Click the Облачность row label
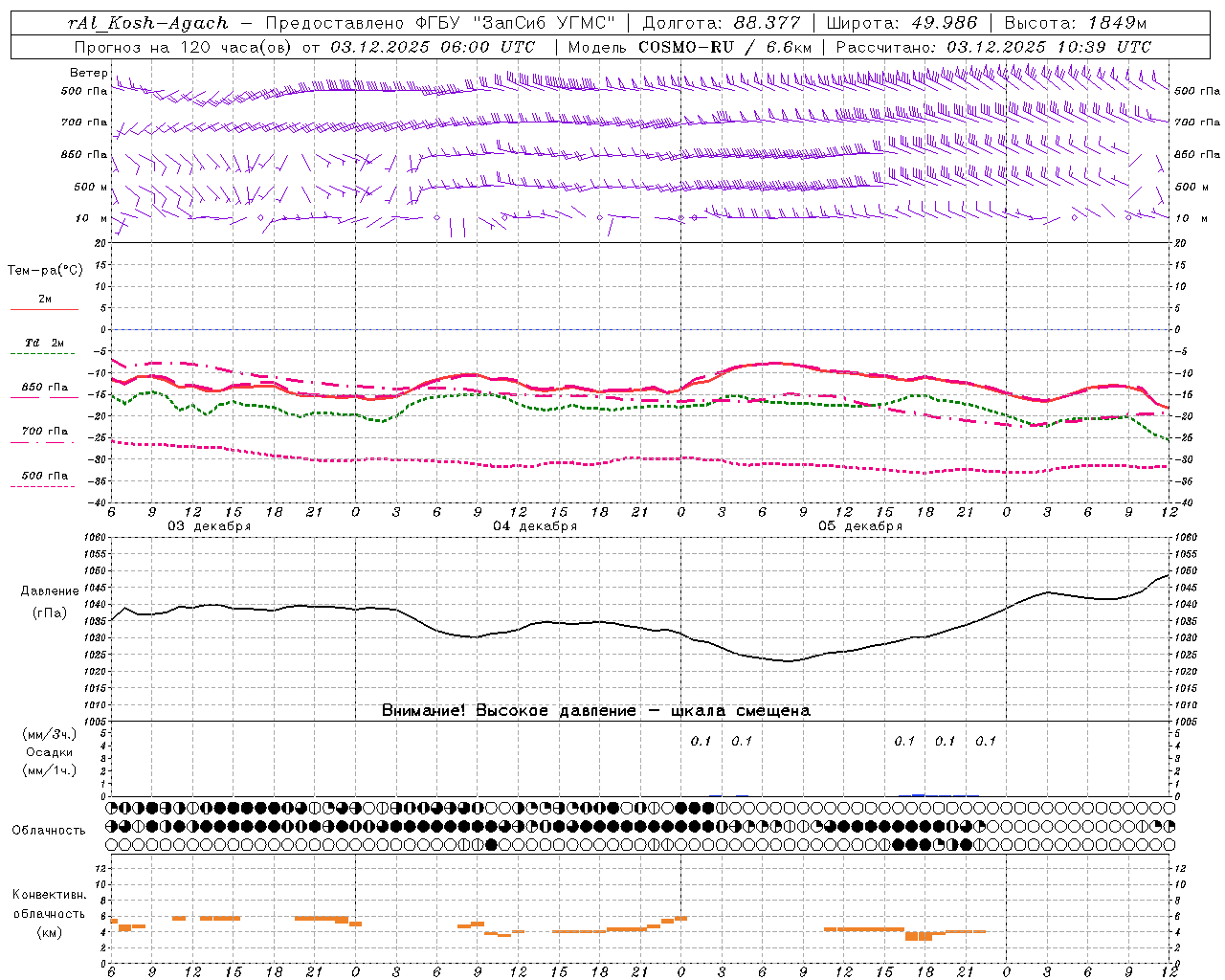Image resolution: width=1225 pixels, height=980 pixels. (49, 831)
